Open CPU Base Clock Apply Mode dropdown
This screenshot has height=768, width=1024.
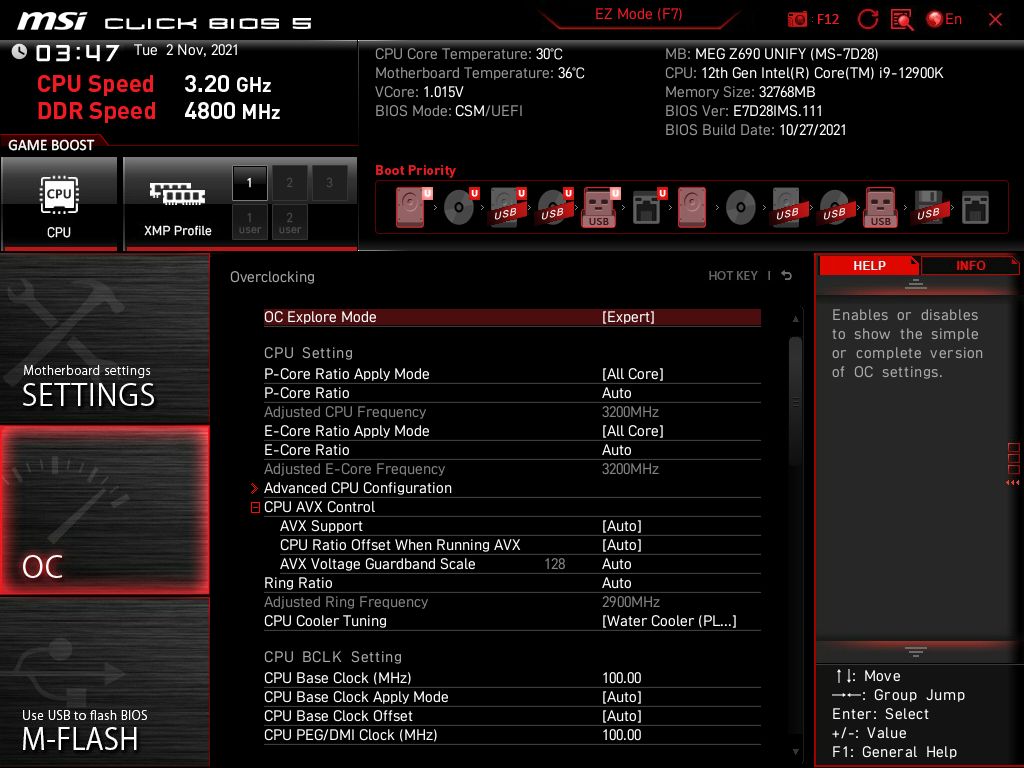(x=622, y=697)
